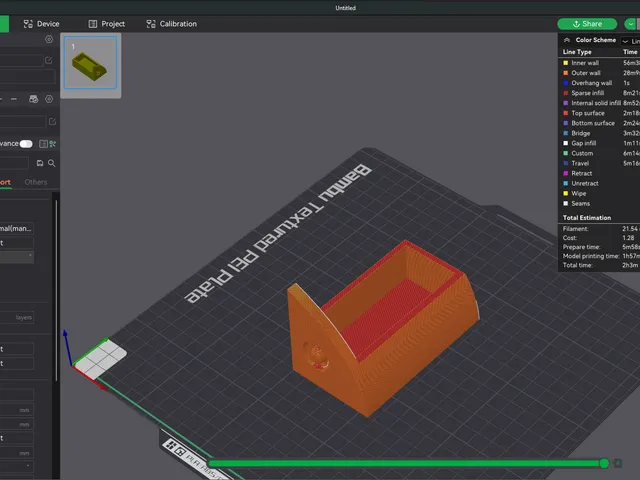Click the 'Color Scheme' label
The width and height of the screenshot is (640, 480).
596,40
